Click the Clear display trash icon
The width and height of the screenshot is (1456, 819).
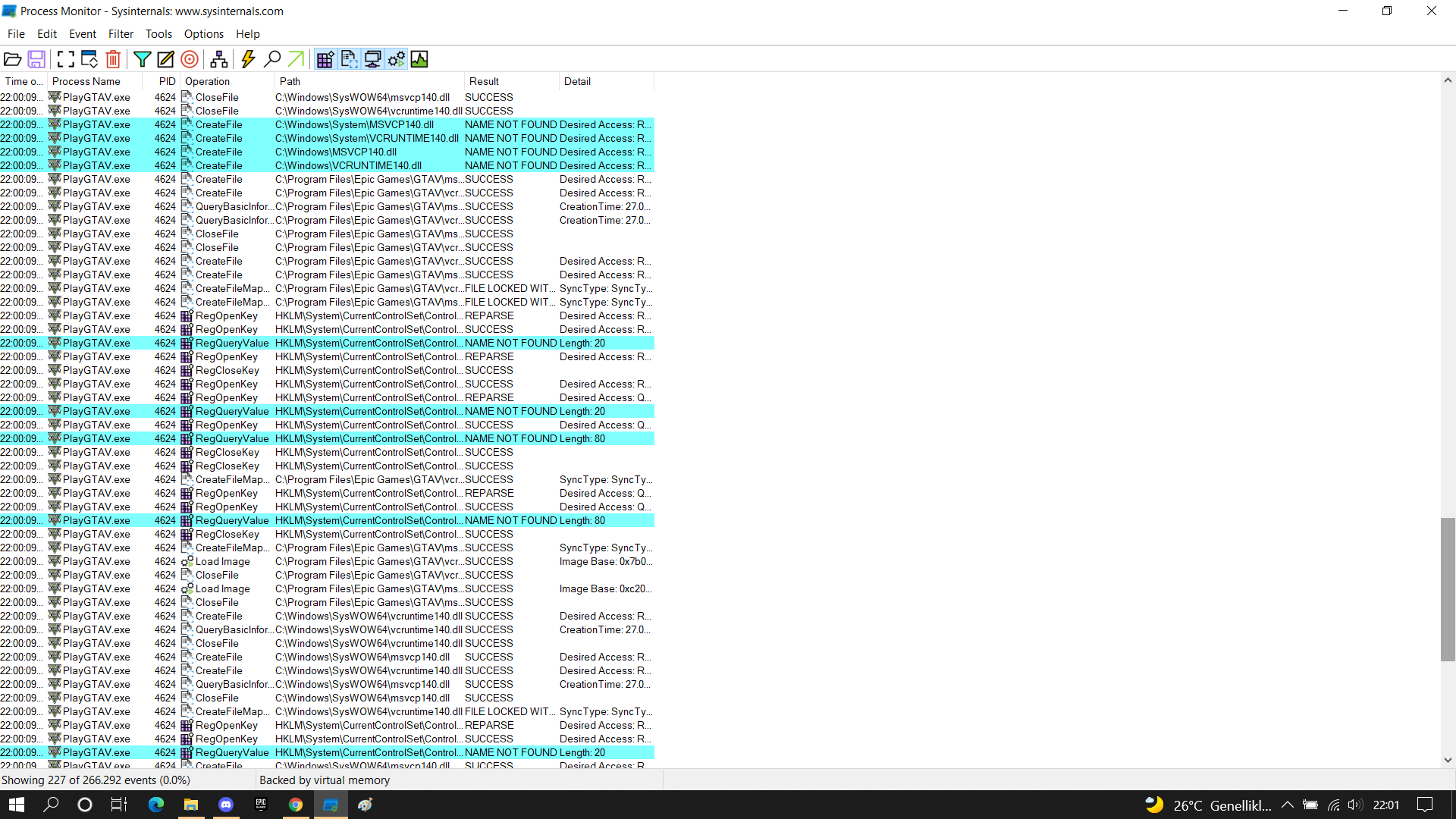pyautogui.click(x=113, y=59)
